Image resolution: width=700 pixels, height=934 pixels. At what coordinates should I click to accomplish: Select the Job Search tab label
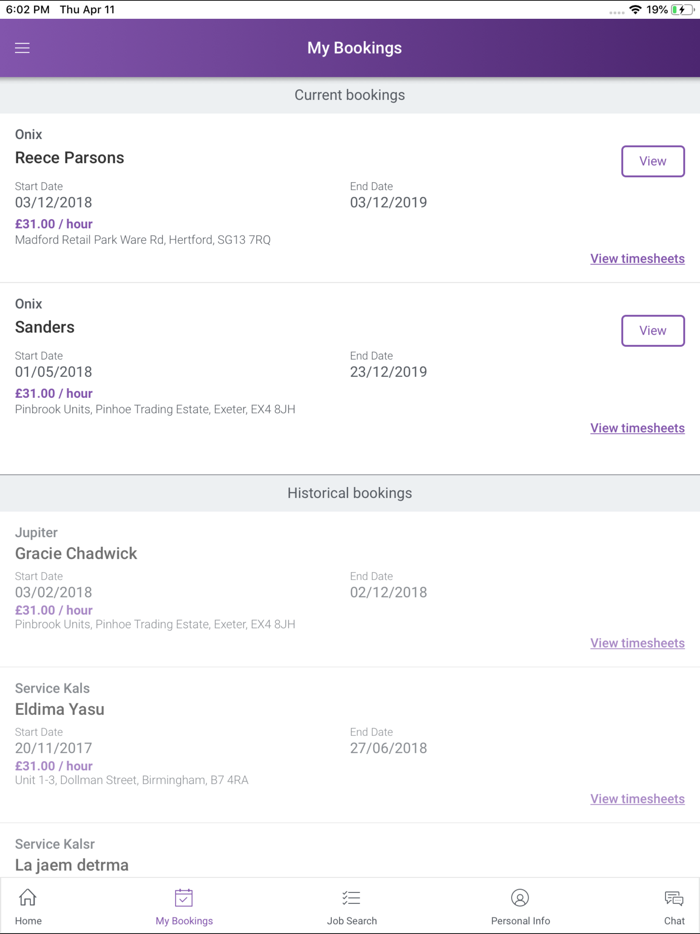point(352,921)
